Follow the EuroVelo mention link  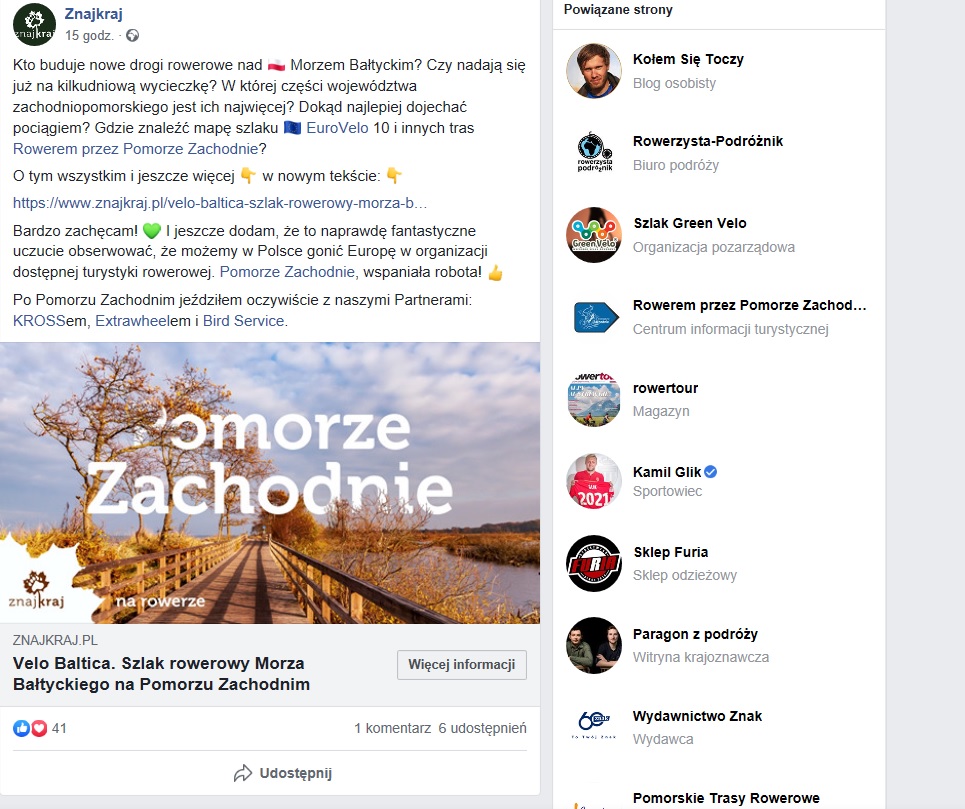click(337, 128)
